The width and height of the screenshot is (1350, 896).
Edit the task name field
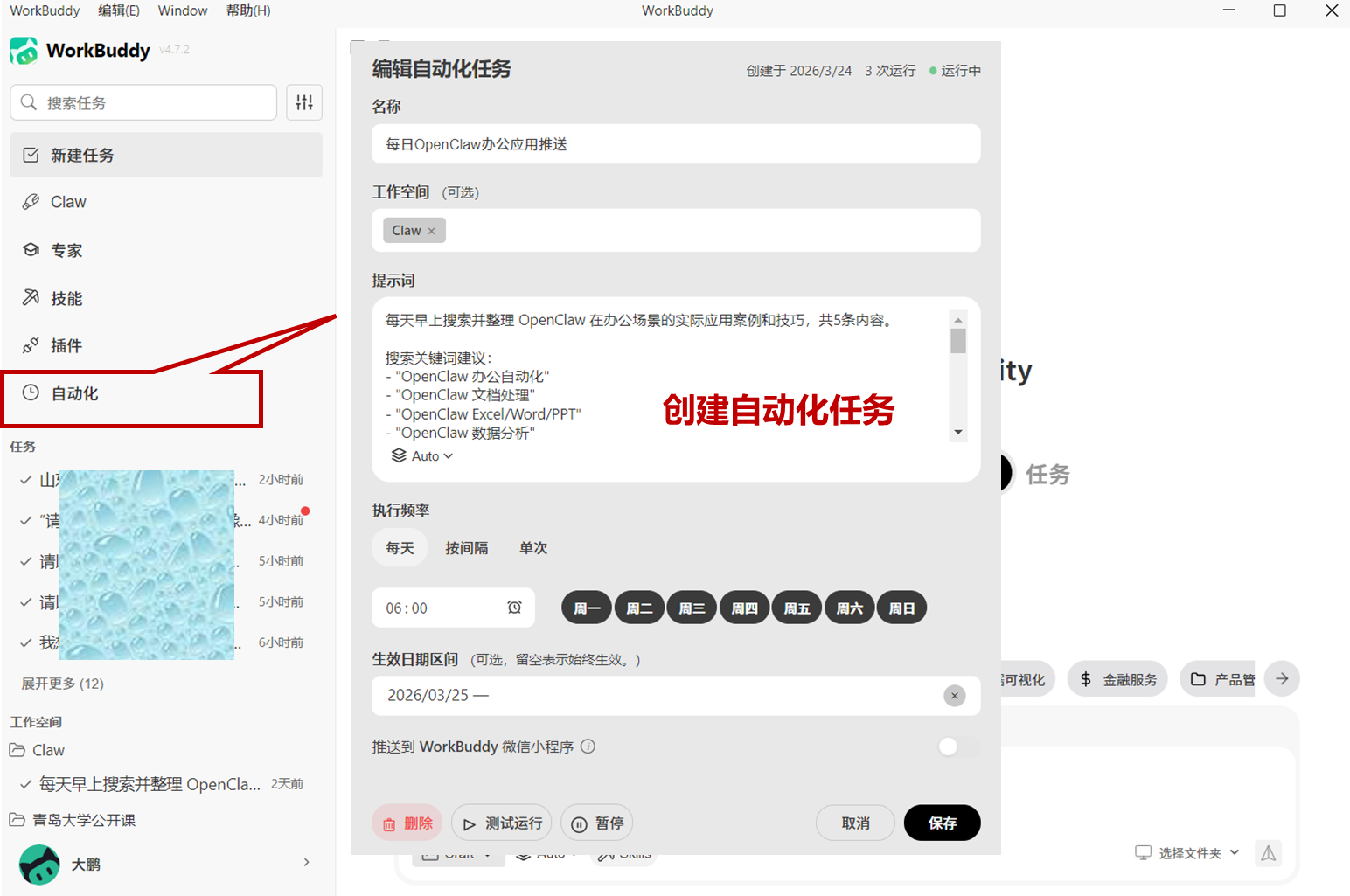(676, 144)
